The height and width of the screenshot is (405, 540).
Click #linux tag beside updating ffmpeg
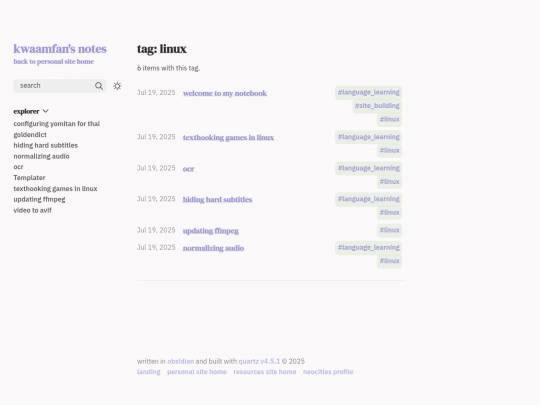[x=390, y=230]
